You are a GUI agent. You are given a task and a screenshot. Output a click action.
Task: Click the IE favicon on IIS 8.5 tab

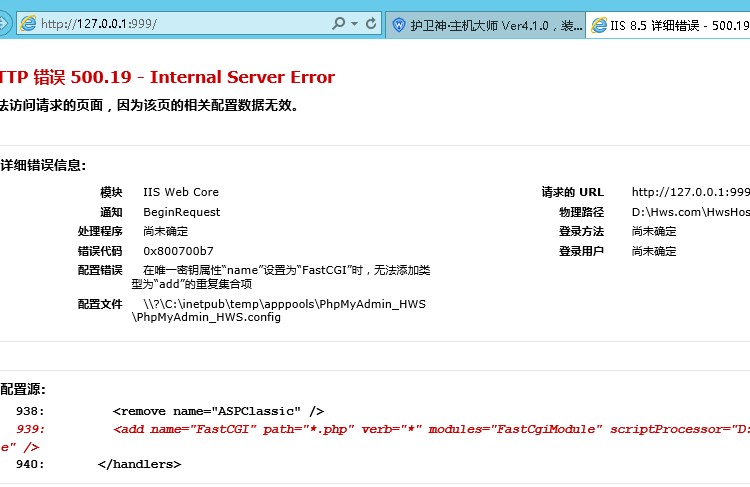click(x=598, y=25)
